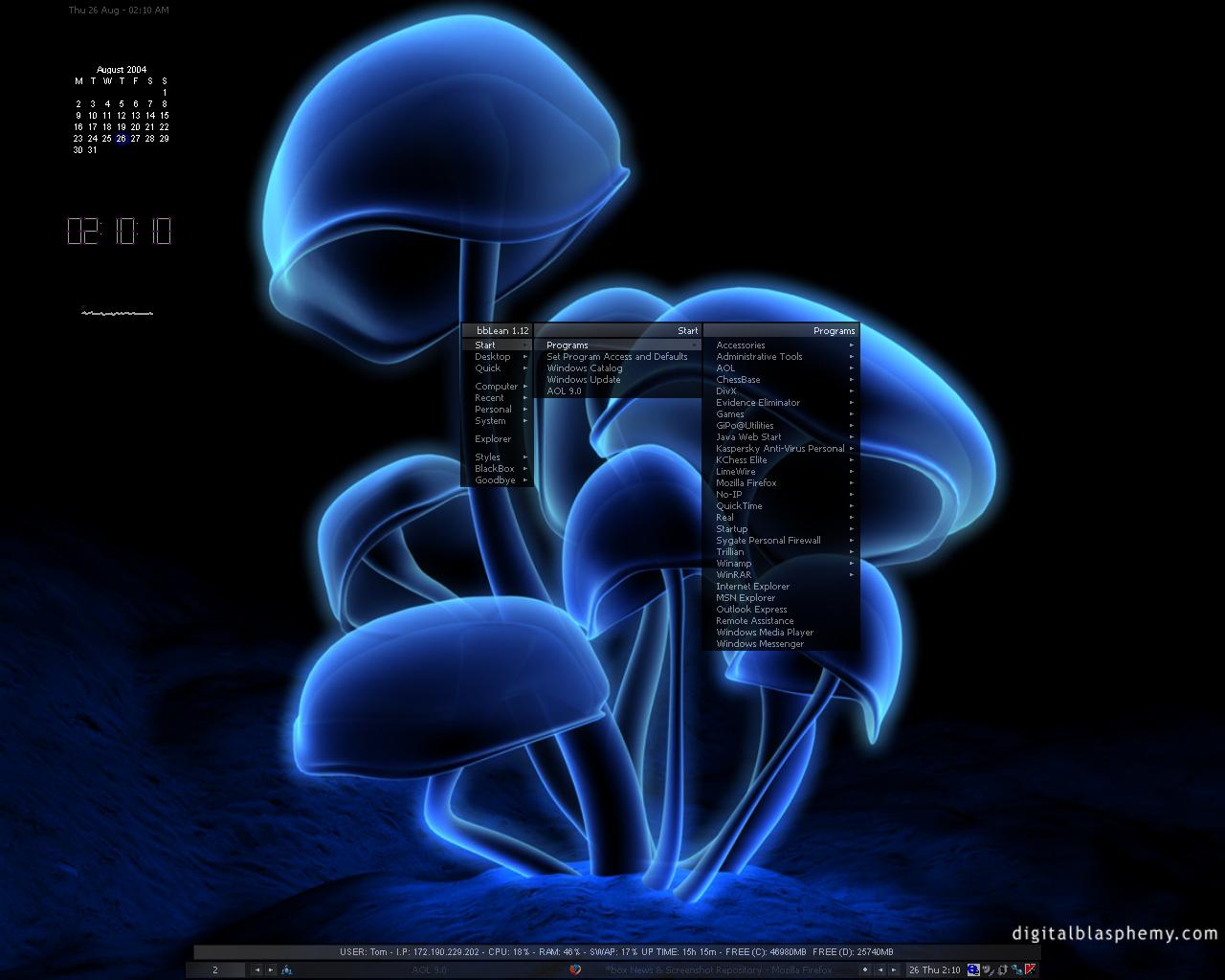Click the bbLean 1.12 menu title bar
Image resolution: width=1225 pixels, height=980 pixels.
(x=498, y=331)
